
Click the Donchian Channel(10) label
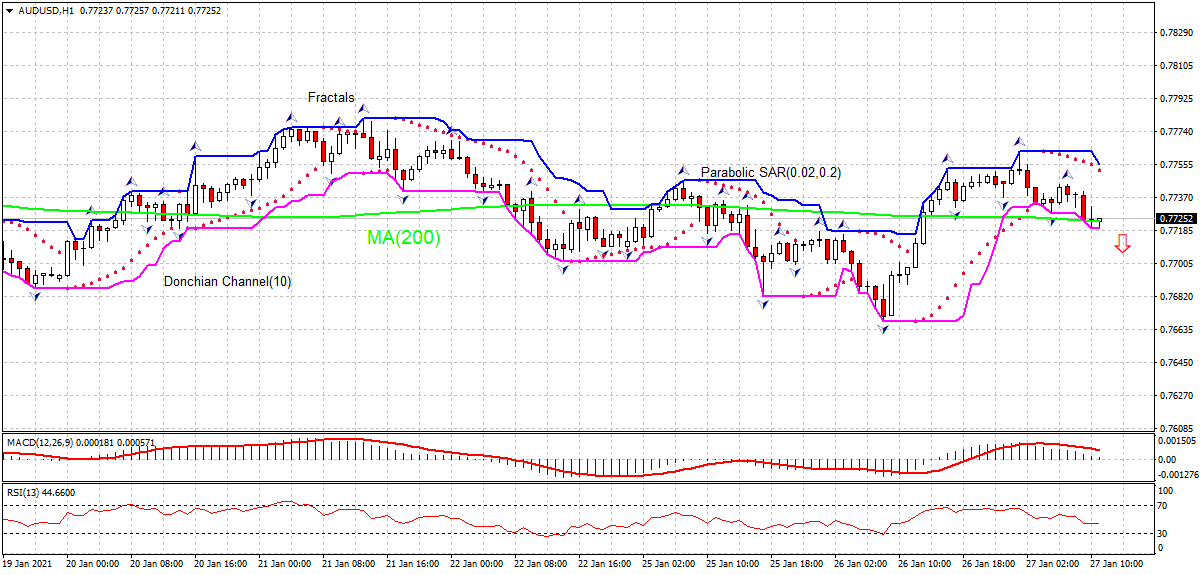tap(227, 282)
